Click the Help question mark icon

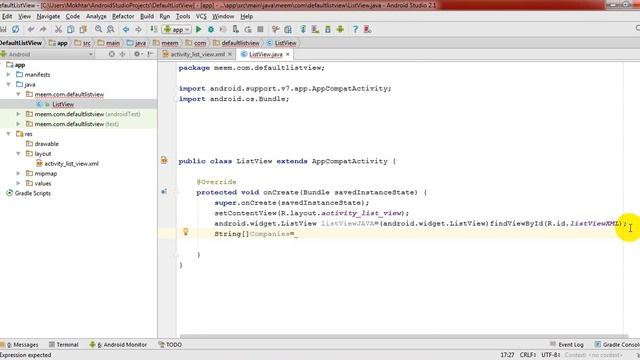tap(355, 29)
